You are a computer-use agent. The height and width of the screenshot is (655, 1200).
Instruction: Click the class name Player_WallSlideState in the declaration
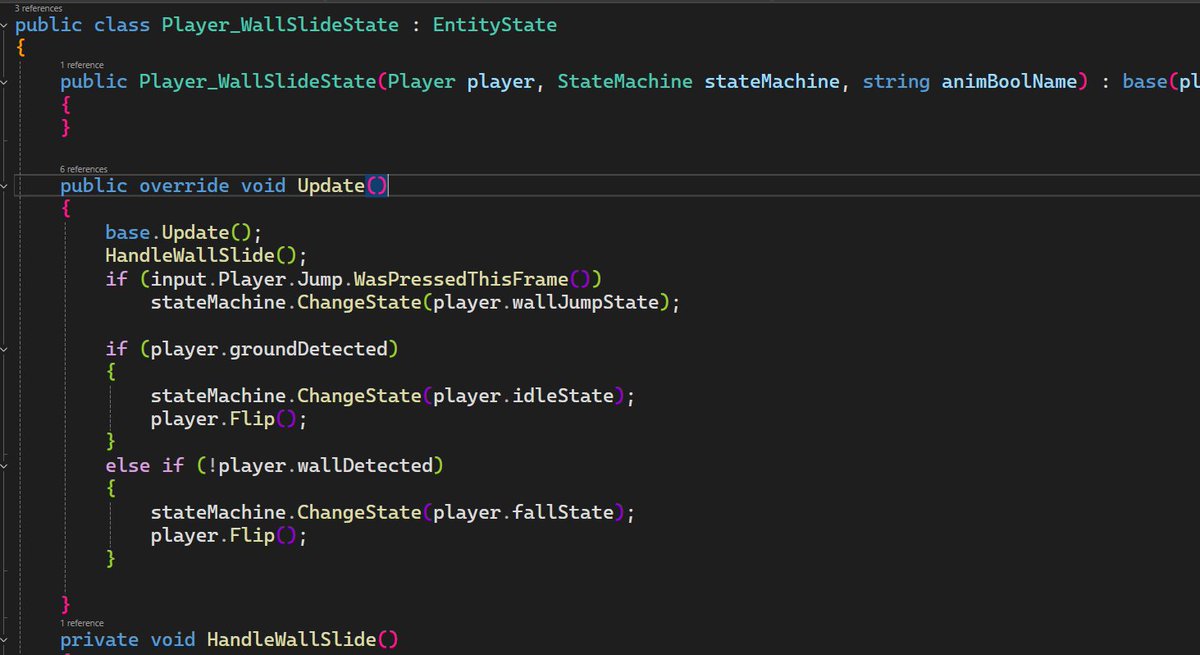pos(280,25)
